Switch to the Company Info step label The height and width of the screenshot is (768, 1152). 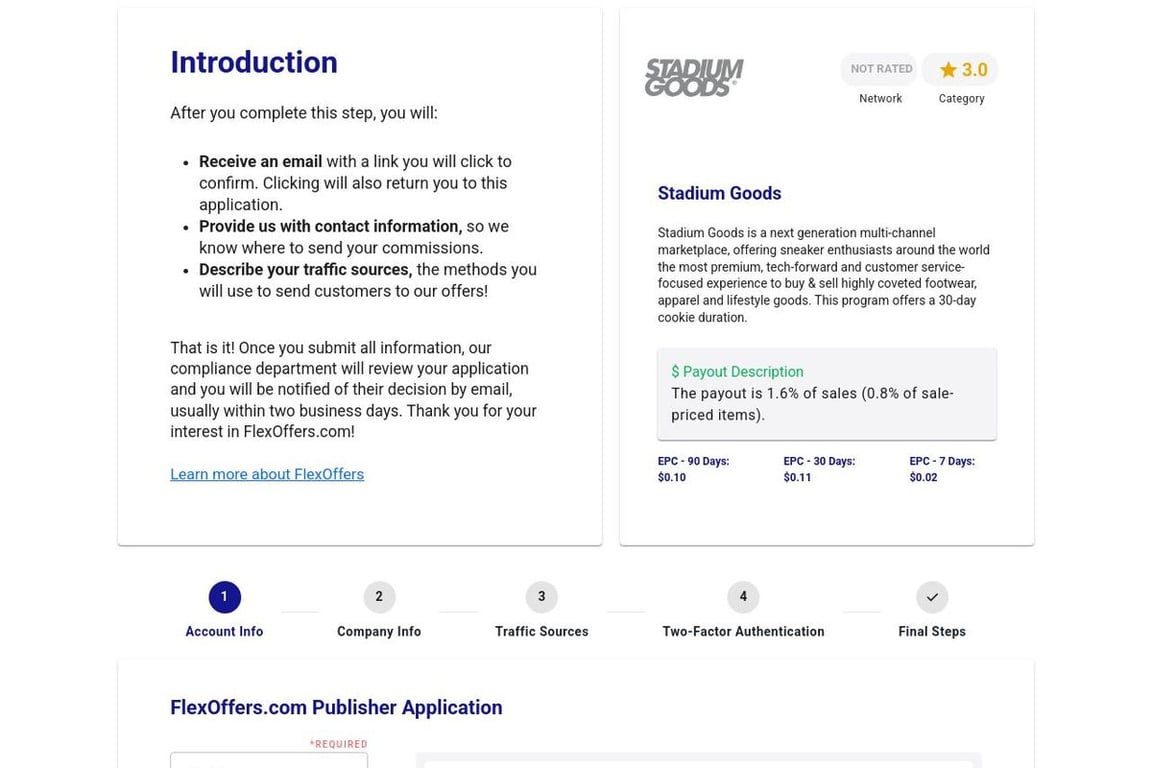pyautogui.click(x=379, y=632)
